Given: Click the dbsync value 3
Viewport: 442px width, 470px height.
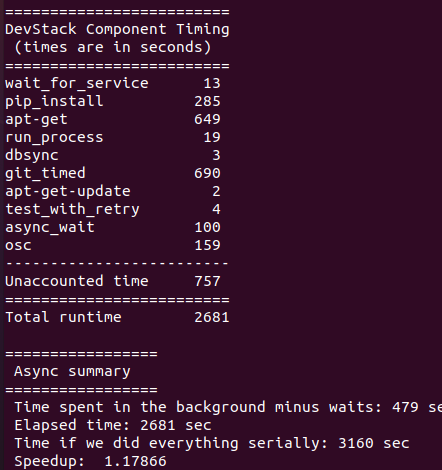Looking at the screenshot, I should pyautogui.click(x=217, y=155).
